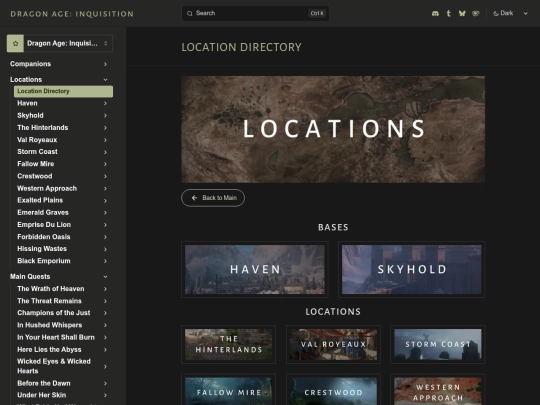Open Crestwood in the sidebar
This screenshot has width=540, height=405.
pyautogui.click(x=35, y=176)
